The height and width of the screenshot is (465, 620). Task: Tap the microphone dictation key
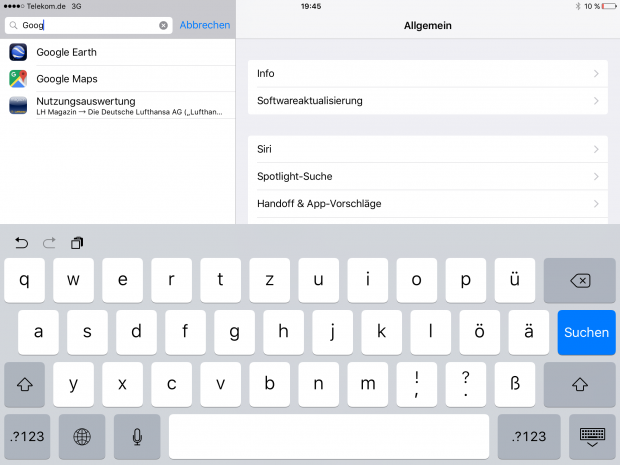(x=137, y=437)
